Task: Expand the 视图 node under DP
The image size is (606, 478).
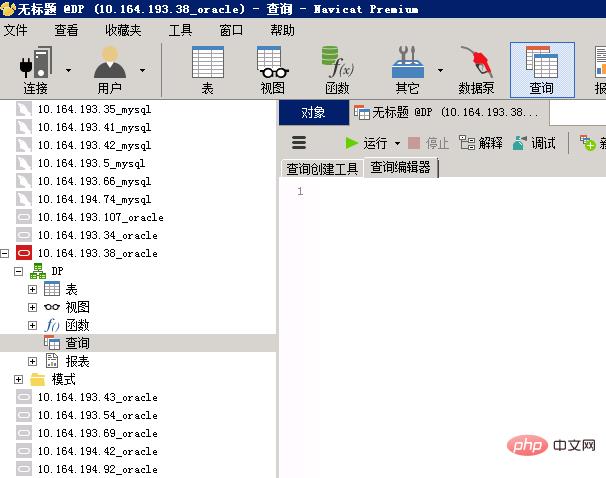Action: [32, 307]
